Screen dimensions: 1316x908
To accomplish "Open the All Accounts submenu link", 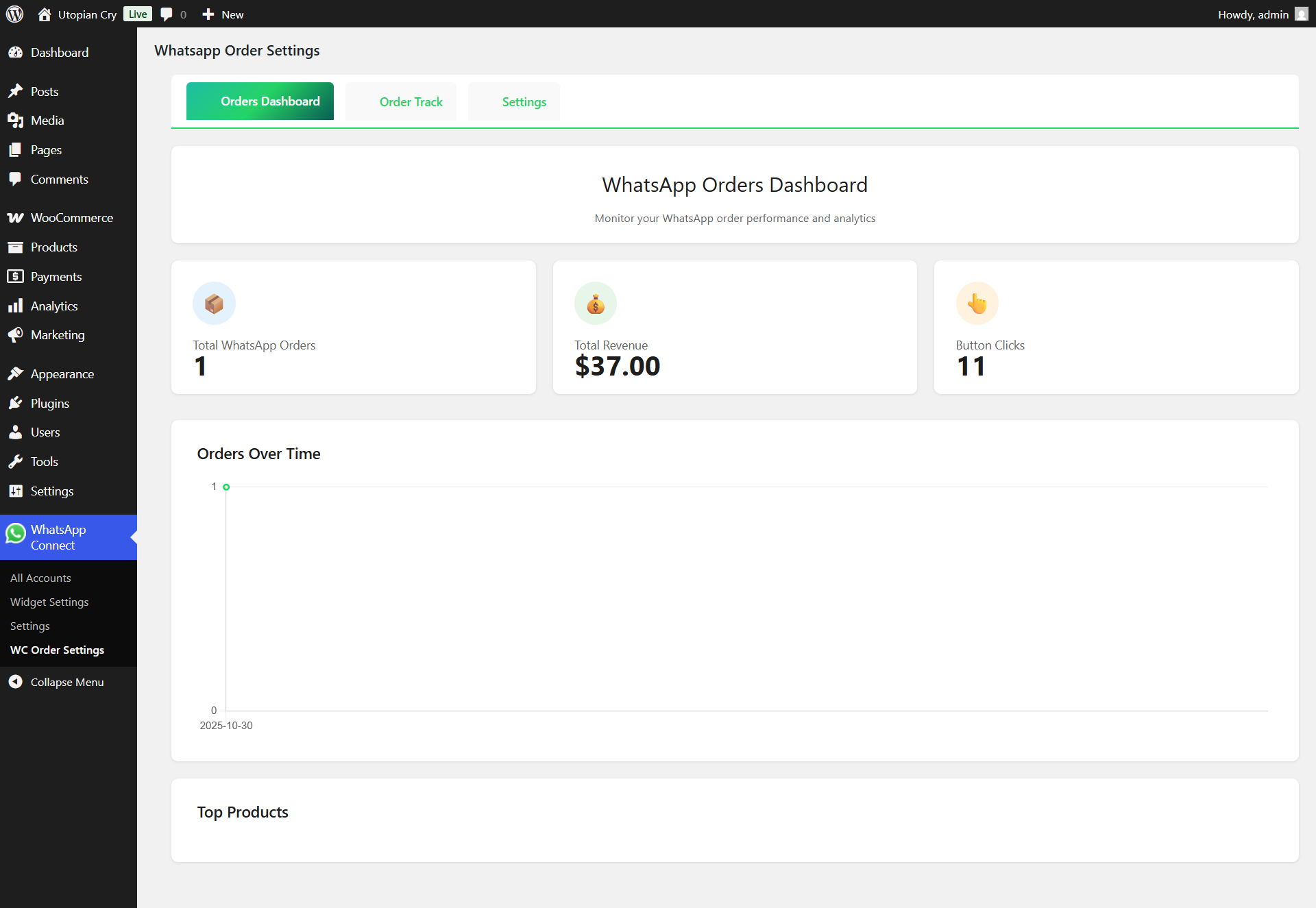I will click(40, 578).
